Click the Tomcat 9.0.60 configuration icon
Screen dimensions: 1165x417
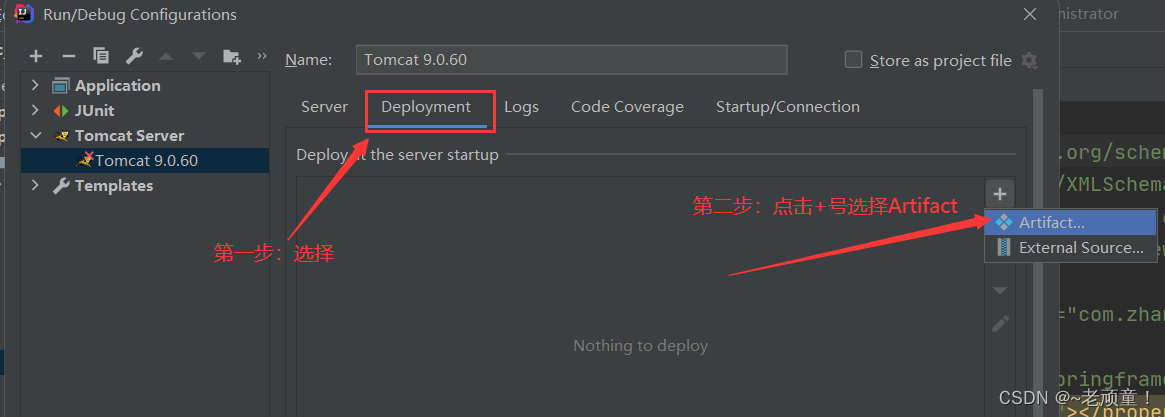(84, 160)
